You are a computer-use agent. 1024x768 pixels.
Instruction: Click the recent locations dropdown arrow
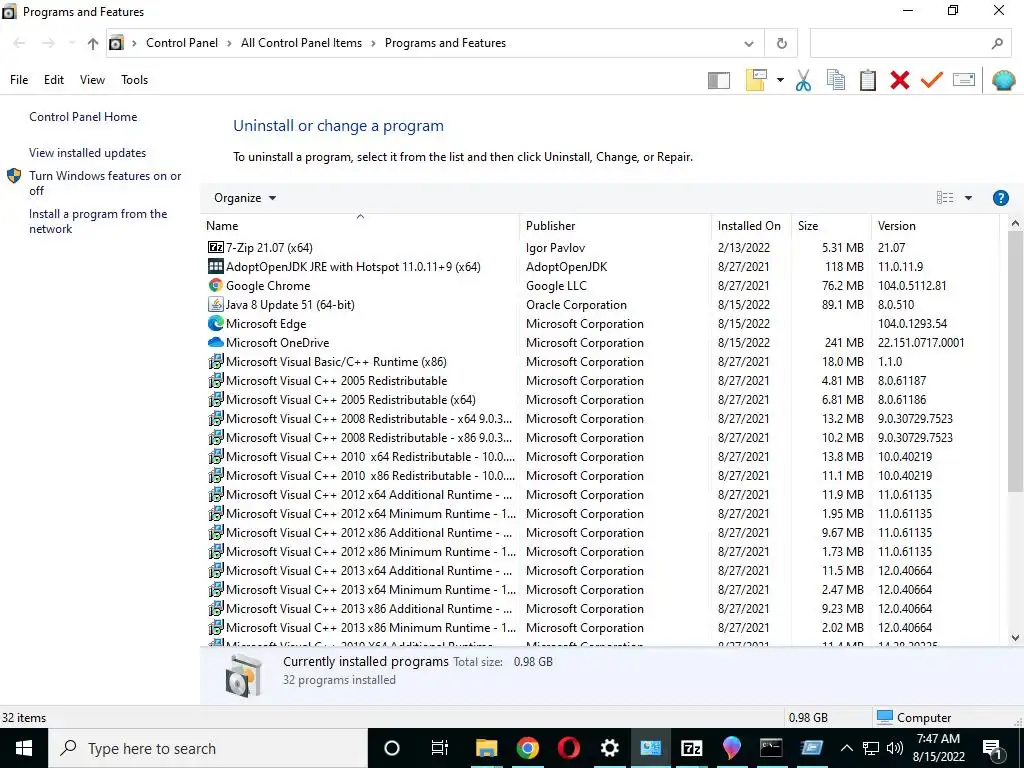pyautogui.click(x=71, y=44)
